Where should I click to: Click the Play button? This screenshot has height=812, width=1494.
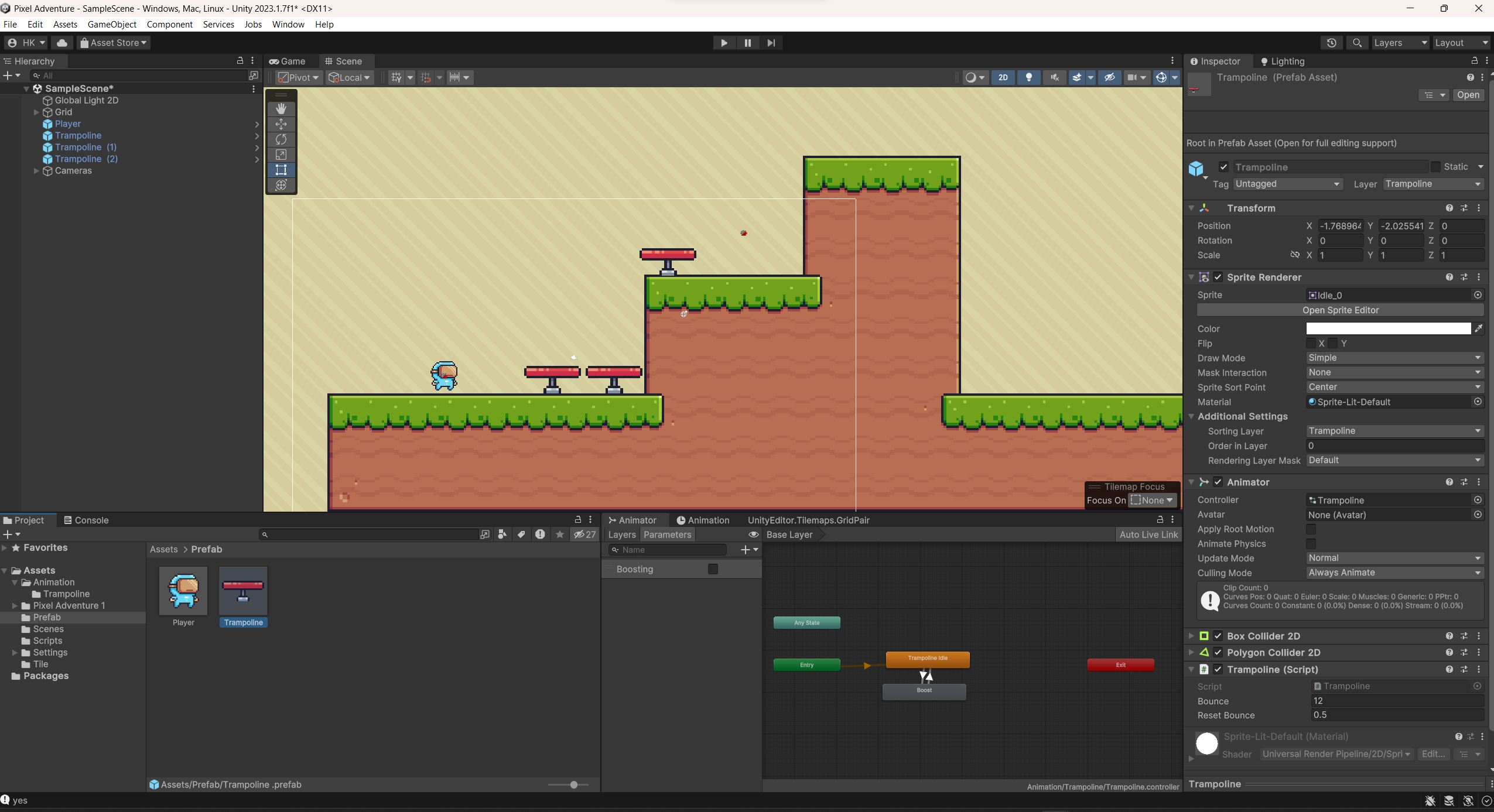coord(724,43)
